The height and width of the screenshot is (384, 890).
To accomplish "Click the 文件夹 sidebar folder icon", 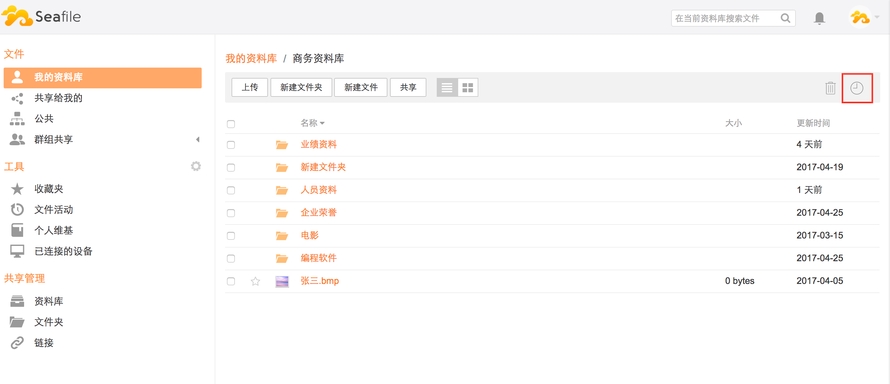I will point(18,322).
